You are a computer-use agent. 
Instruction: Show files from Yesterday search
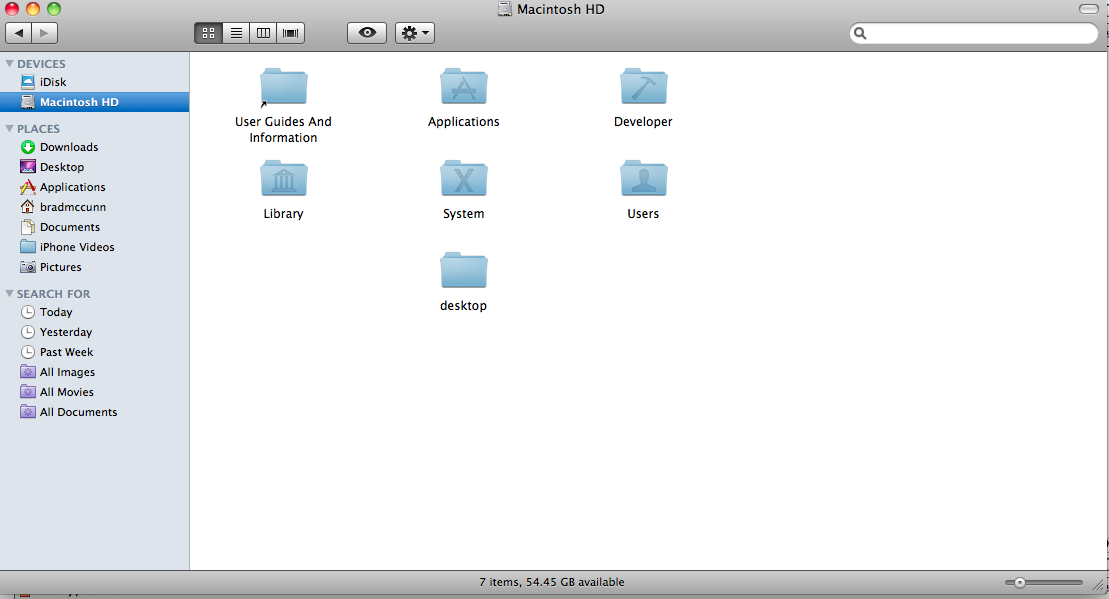[x=95, y=332]
